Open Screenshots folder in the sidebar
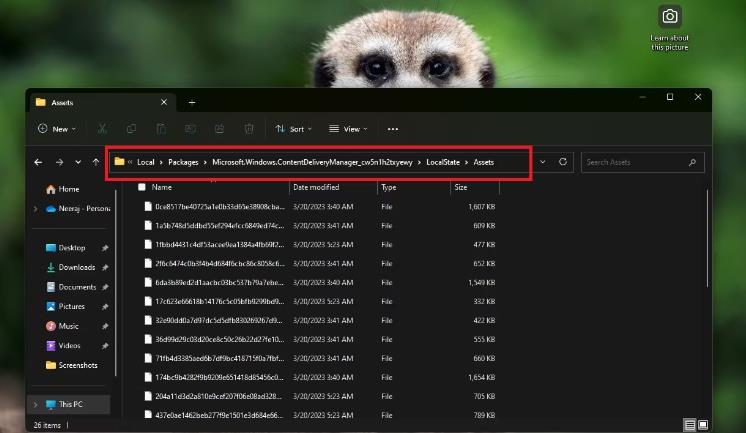 pyautogui.click(x=71, y=365)
